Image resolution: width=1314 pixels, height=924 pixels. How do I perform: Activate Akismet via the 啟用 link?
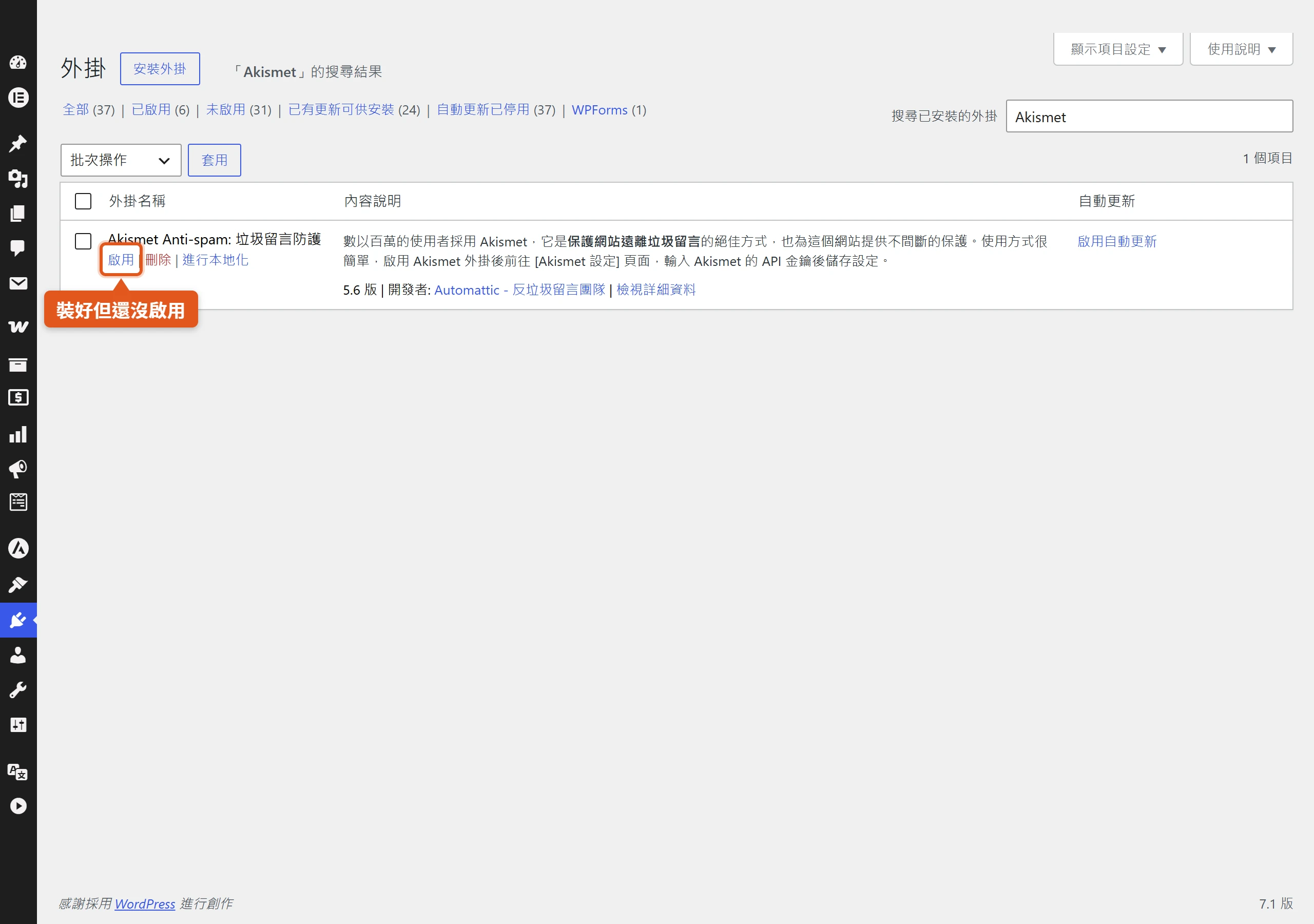pyautogui.click(x=121, y=260)
